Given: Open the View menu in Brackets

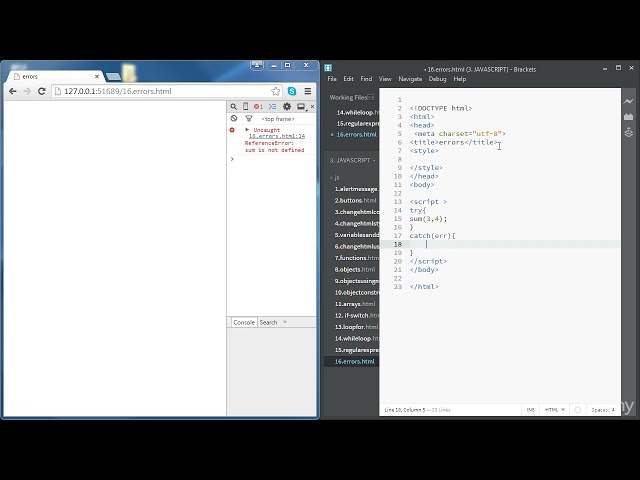Looking at the screenshot, I should pos(385,79).
